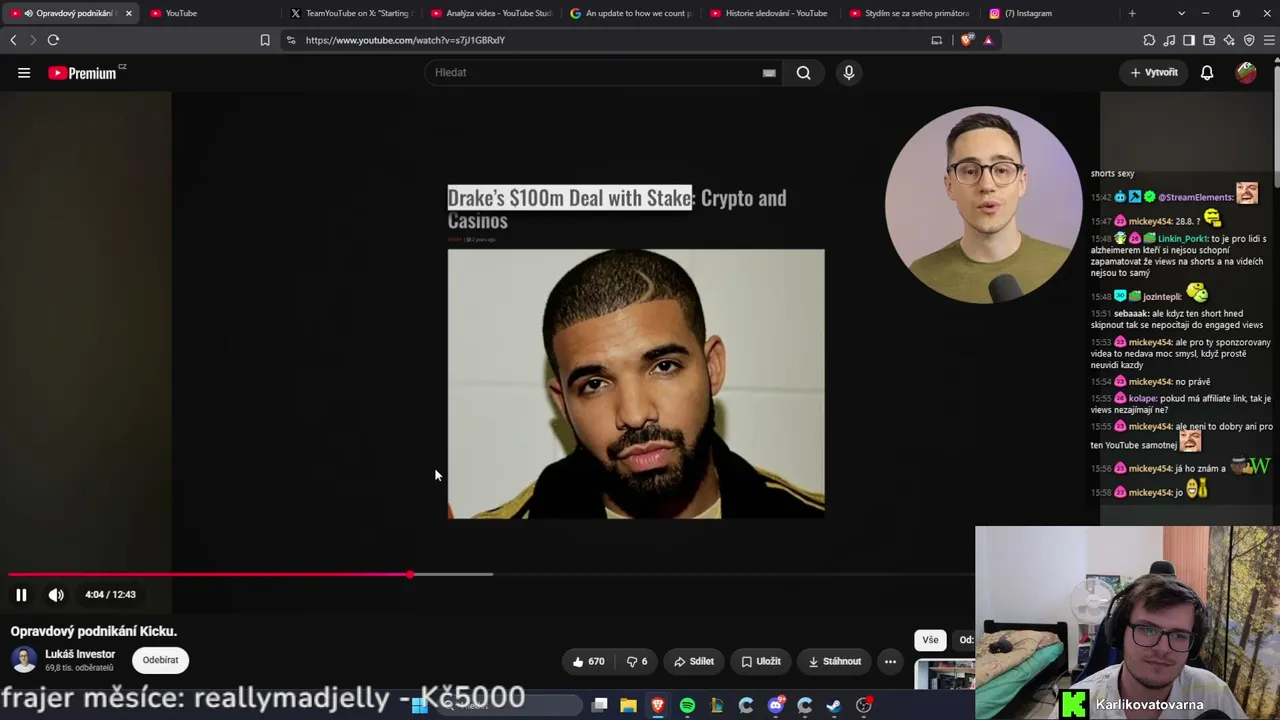This screenshot has width=1280, height=720.
Task: Open Brave Shields icon
Action: (x=967, y=40)
